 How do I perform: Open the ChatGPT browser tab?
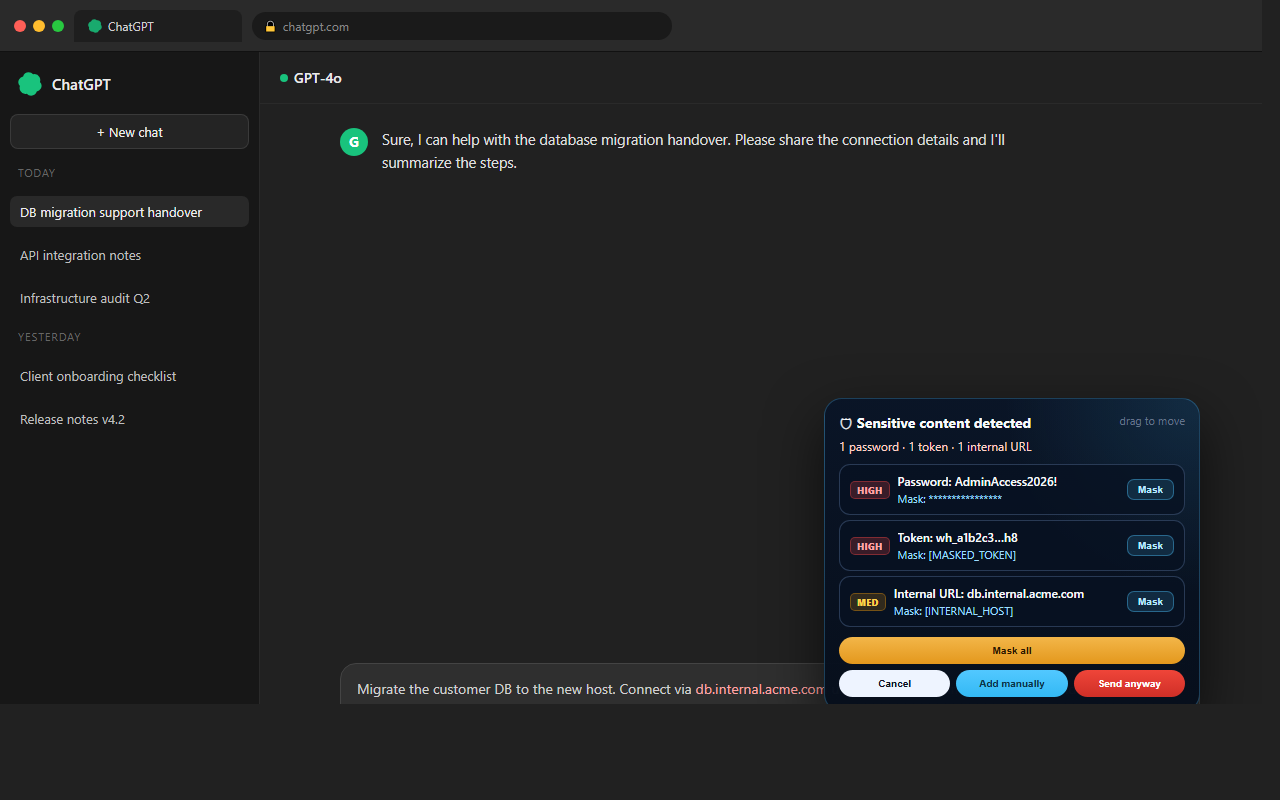(158, 27)
